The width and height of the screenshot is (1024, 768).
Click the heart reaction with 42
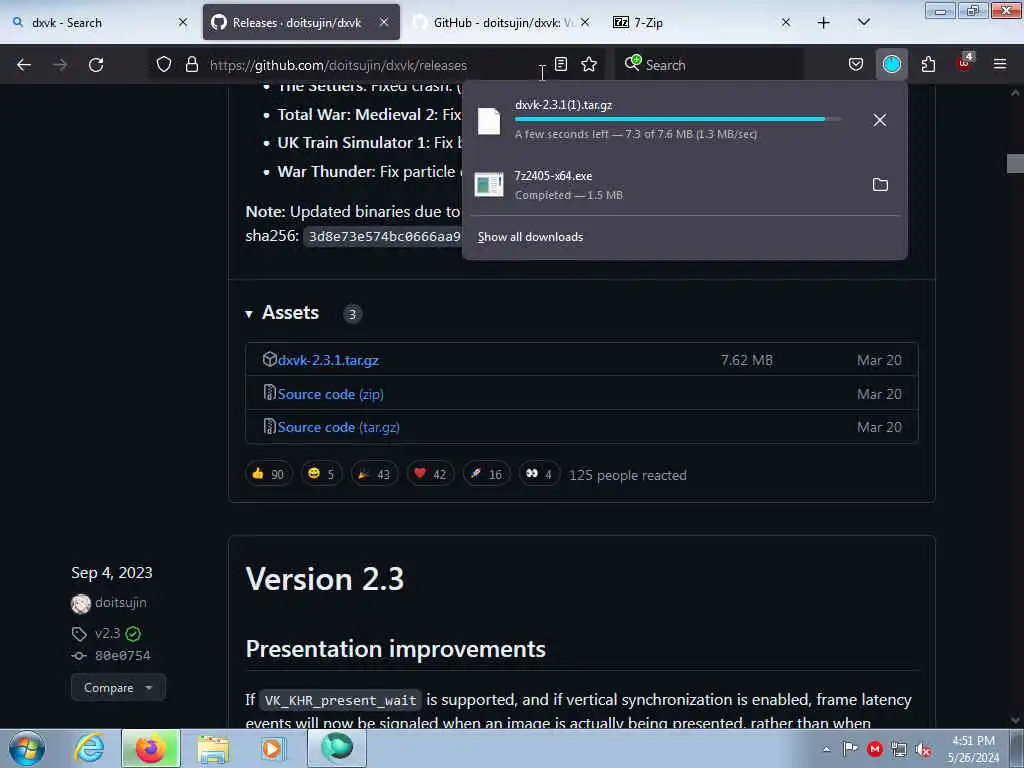point(430,474)
